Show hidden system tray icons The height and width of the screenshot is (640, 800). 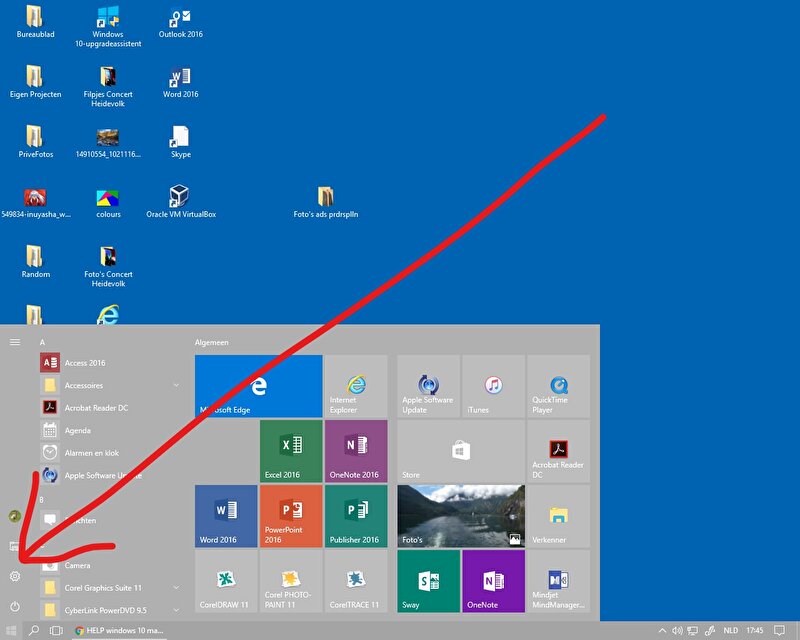662,631
